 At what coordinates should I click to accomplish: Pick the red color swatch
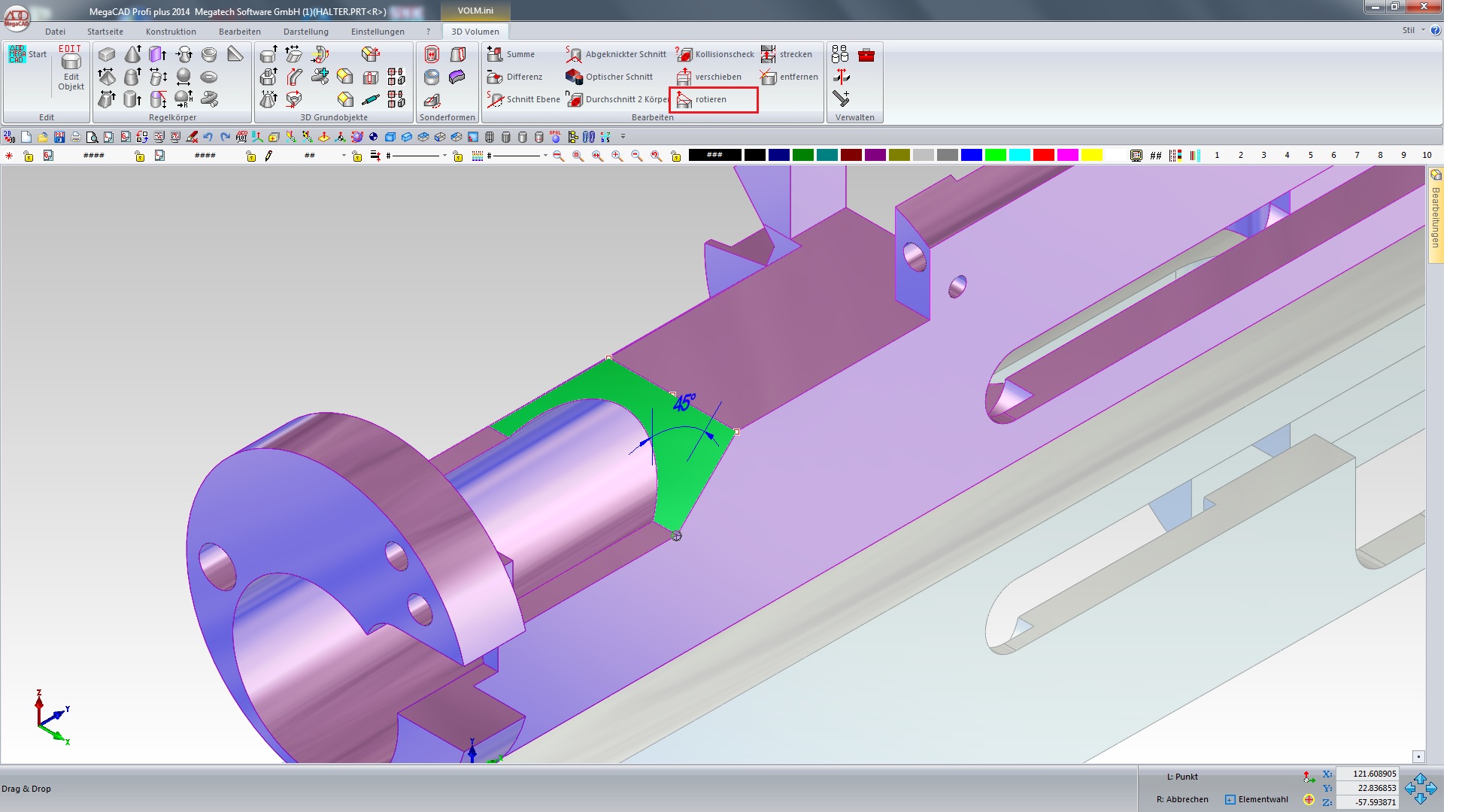tap(1043, 155)
